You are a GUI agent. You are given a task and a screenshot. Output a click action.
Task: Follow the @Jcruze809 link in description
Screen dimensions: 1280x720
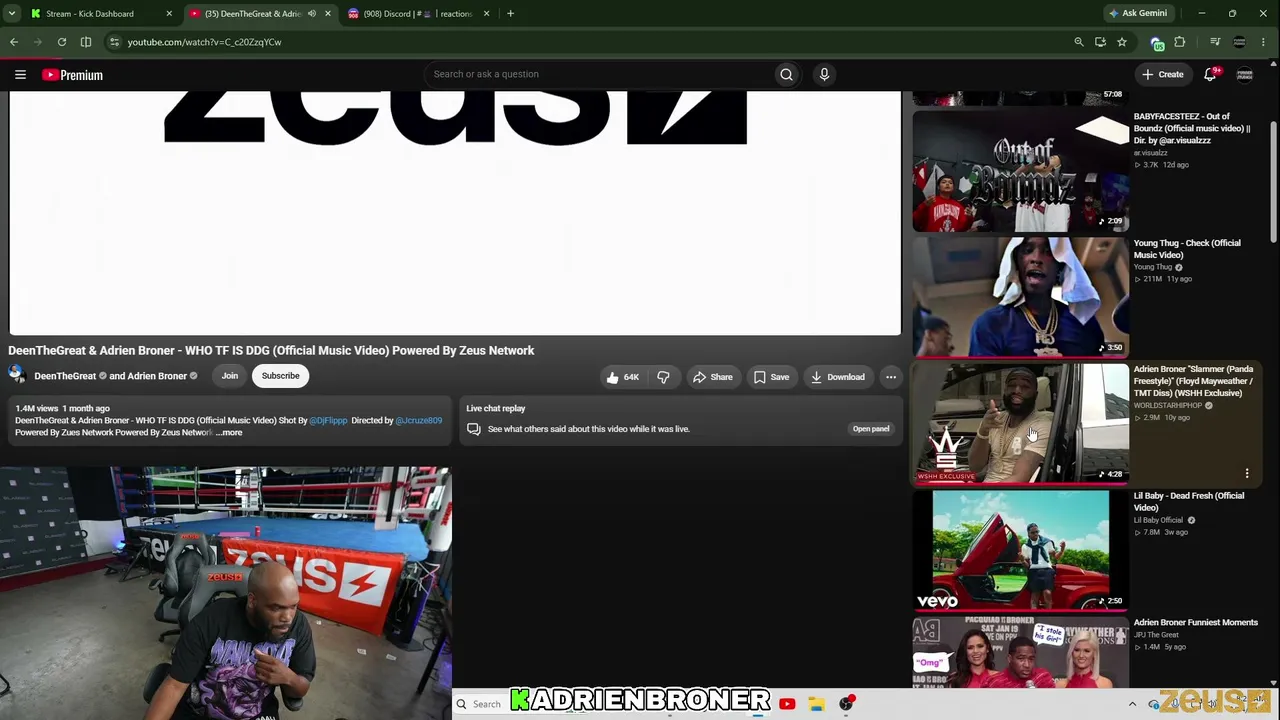418,421
